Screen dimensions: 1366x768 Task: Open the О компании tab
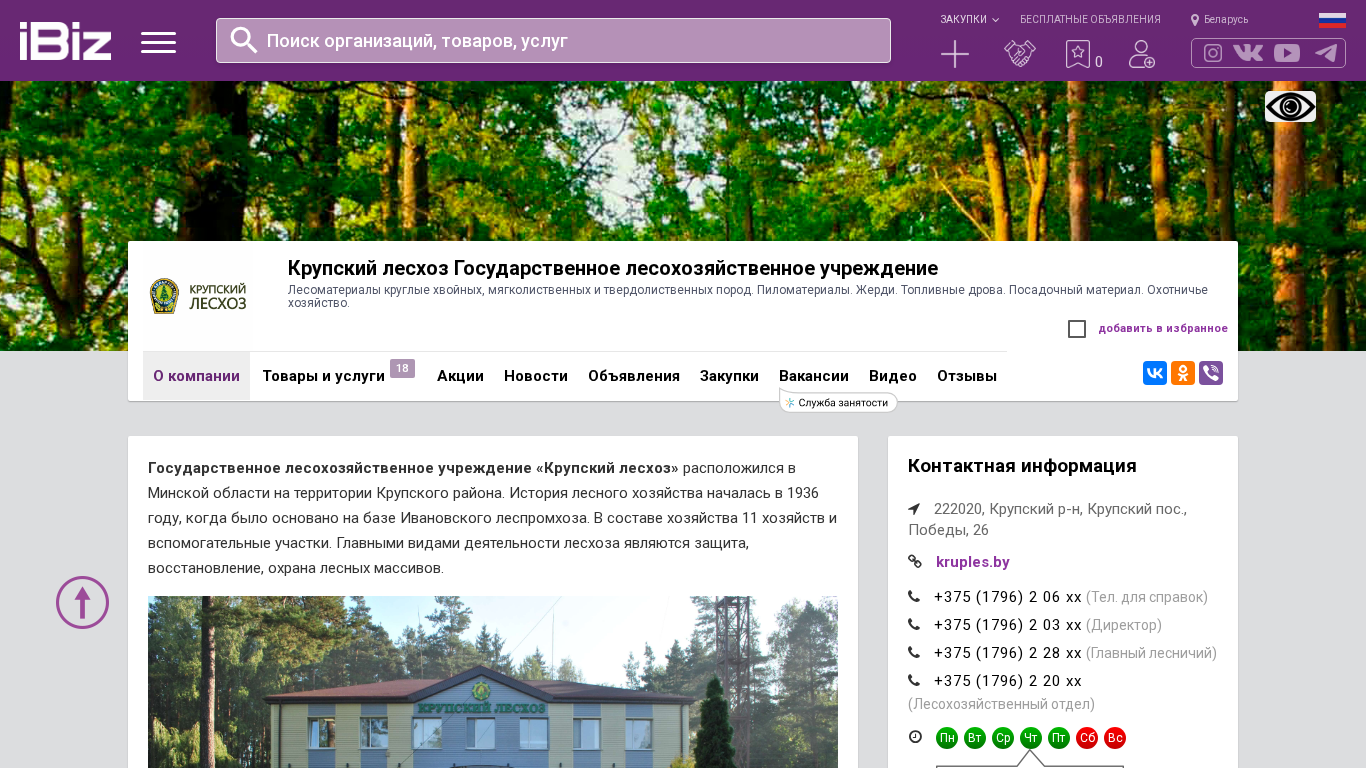click(196, 376)
